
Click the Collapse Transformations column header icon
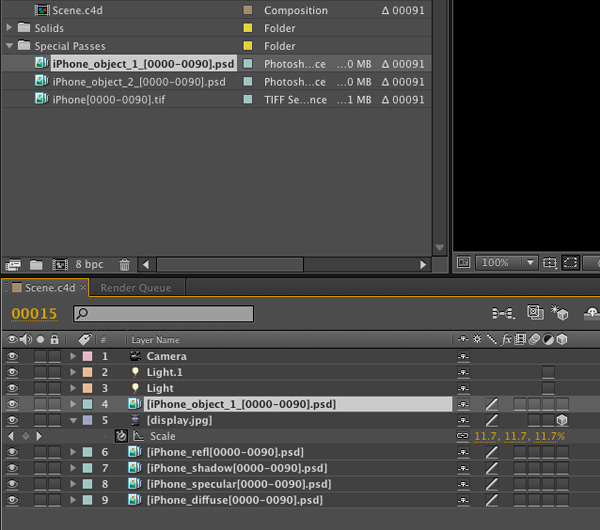(477, 339)
